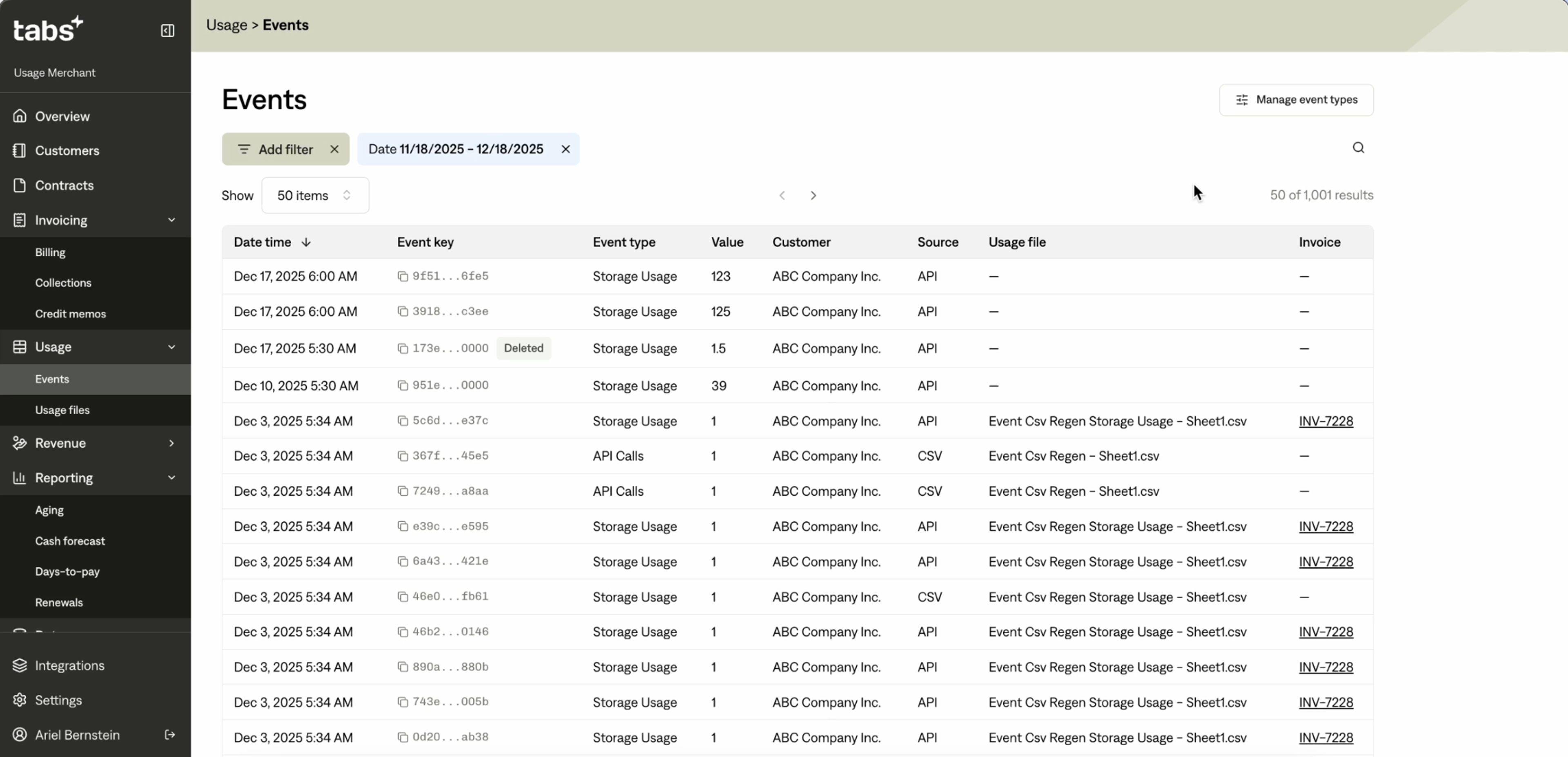The image size is (1568, 757).
Task: Click the Deleted badge on 173e...0000
Action: (523, 348)
